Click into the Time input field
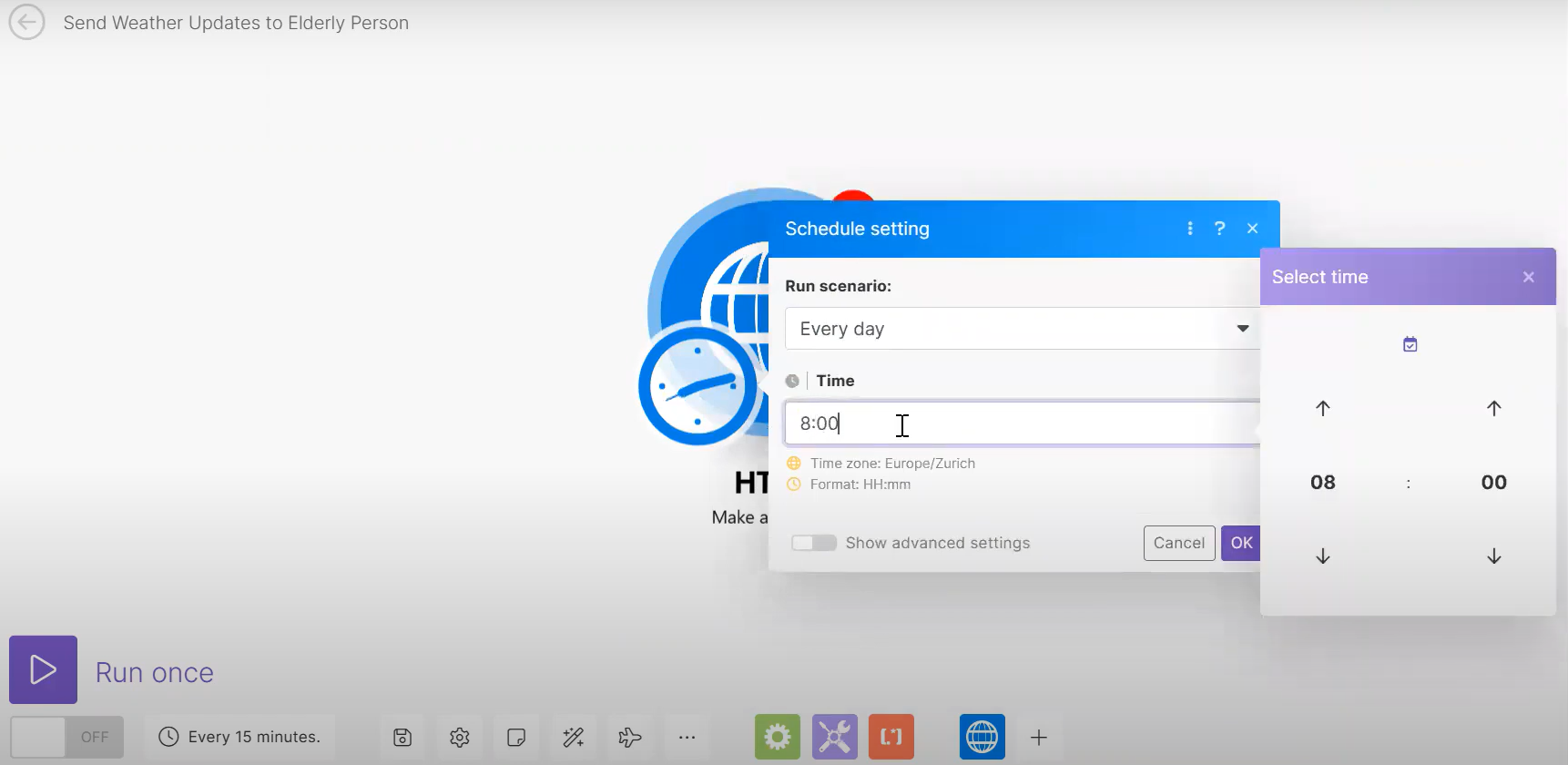 tap(1023, 423)
